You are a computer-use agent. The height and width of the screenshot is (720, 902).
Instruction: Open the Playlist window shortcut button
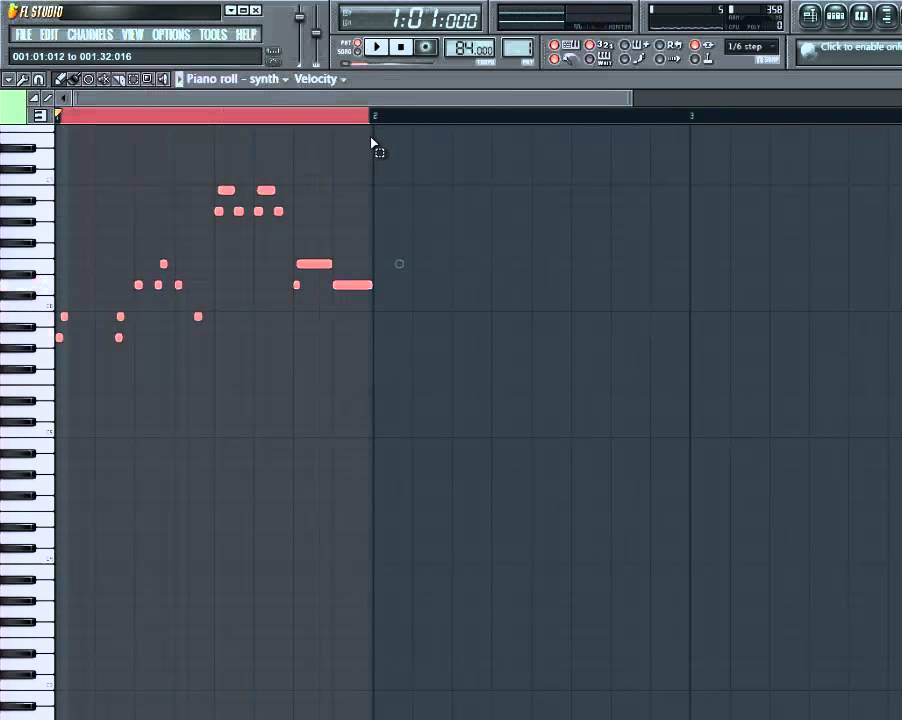pos(809,16)
